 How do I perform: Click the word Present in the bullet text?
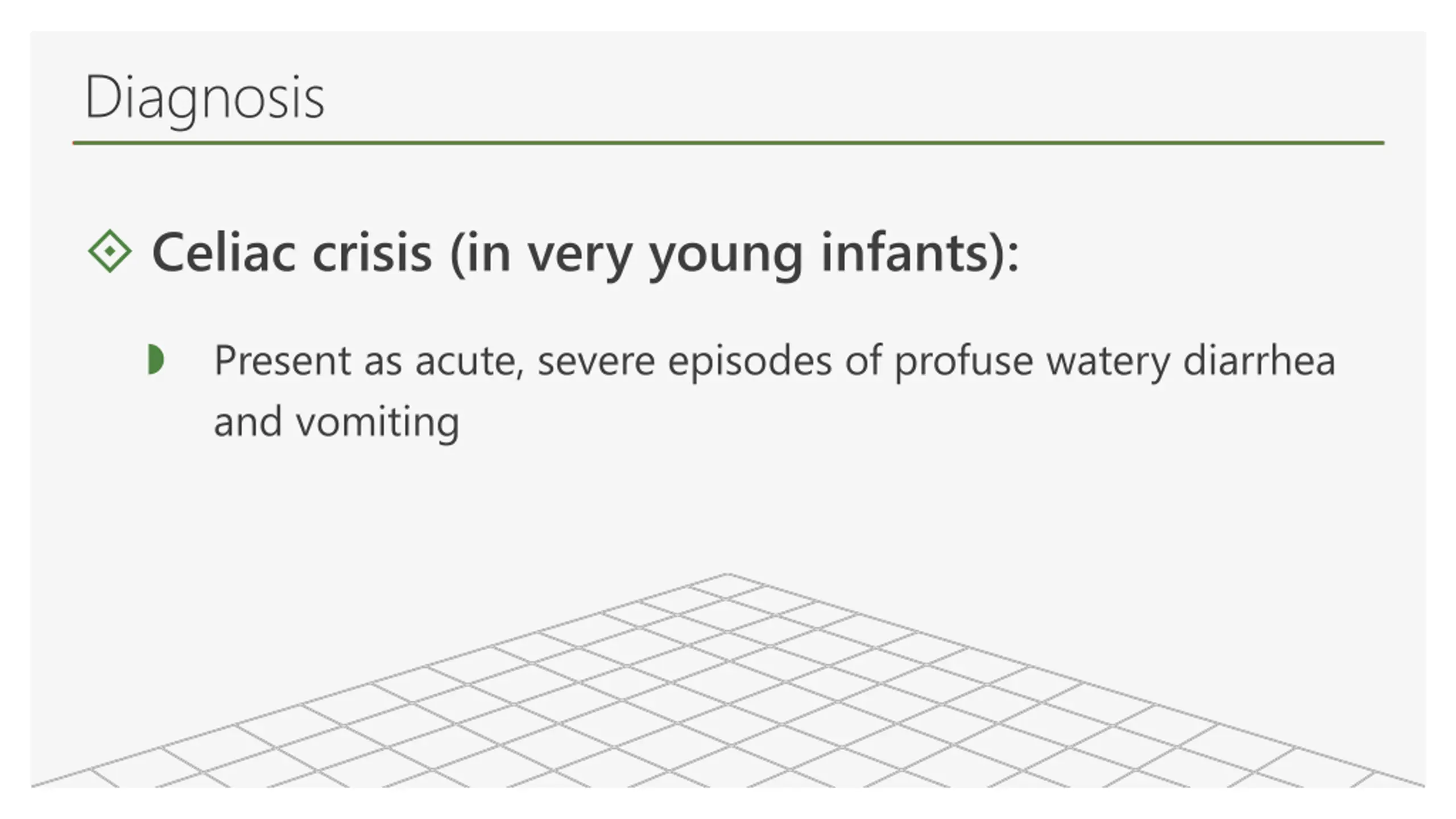pyautogui.click(x=282, y=361)
